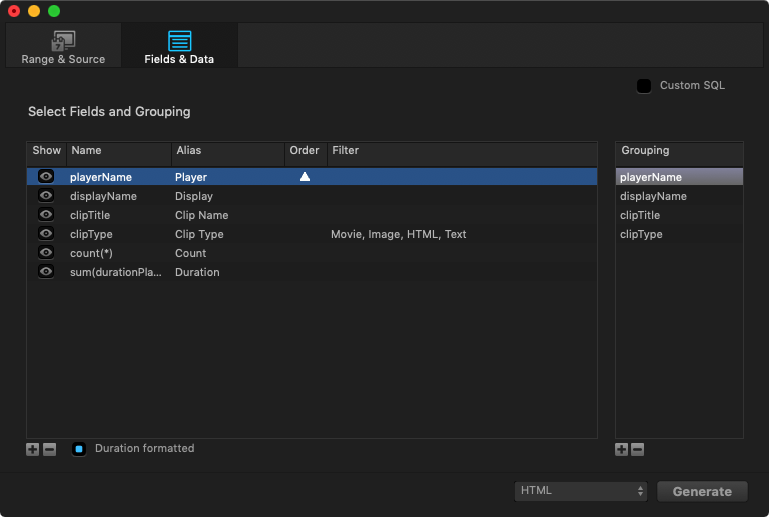
Task: Click the add field plus icon
Action: point(33,450)
